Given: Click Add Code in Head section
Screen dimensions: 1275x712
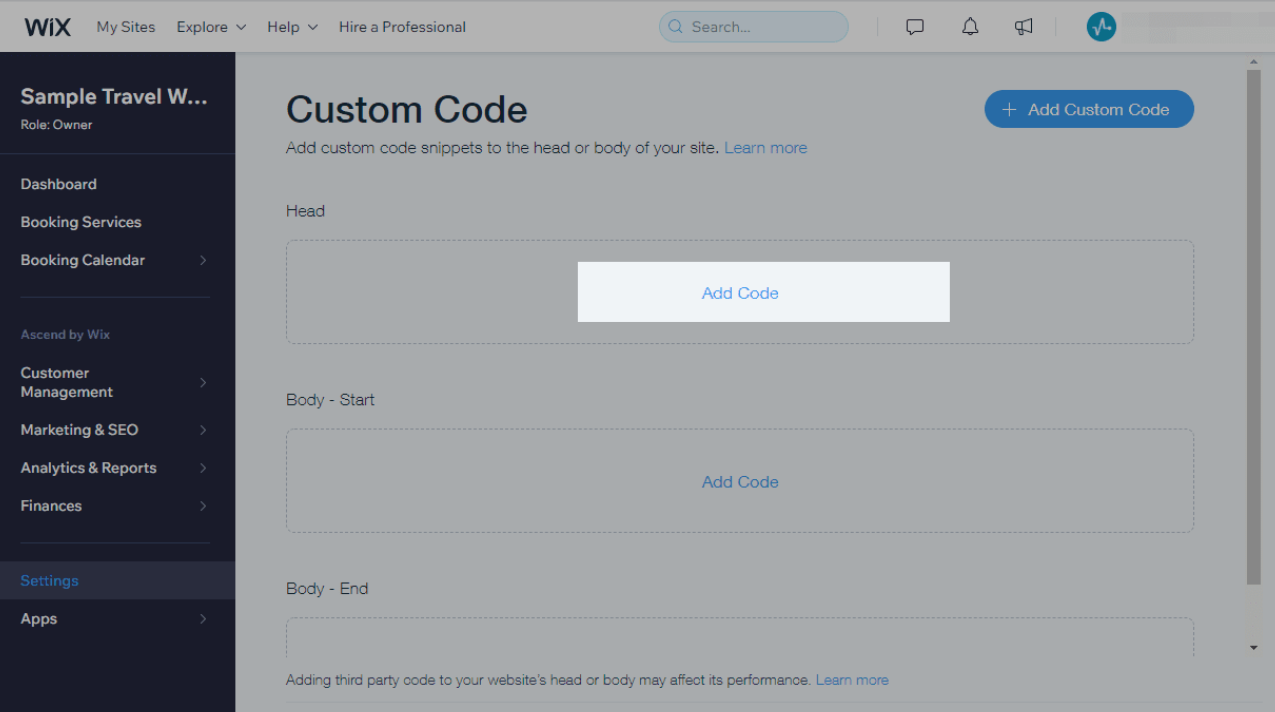Looking at the screenshot, I should click(x=740, y=293).
